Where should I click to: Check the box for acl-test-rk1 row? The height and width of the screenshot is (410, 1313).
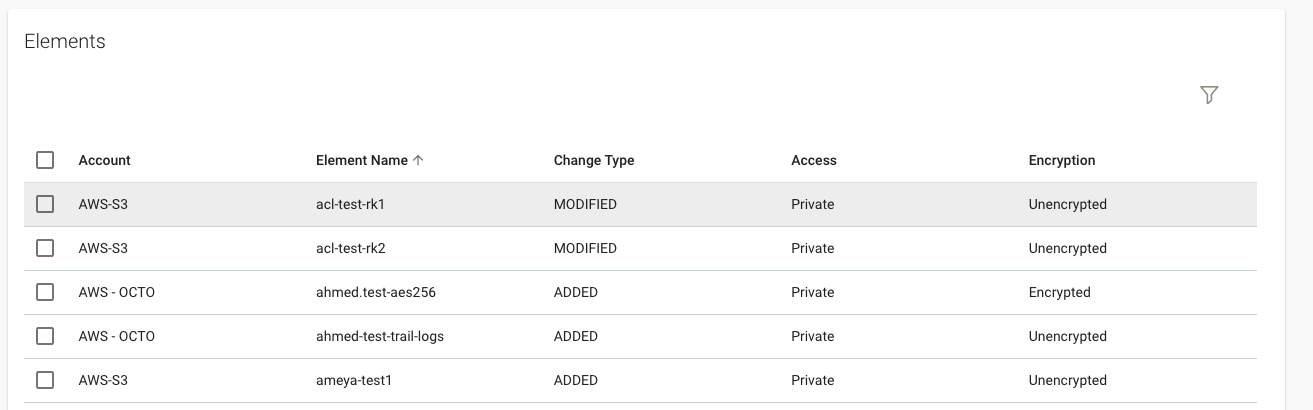click(x=45, y=204)
